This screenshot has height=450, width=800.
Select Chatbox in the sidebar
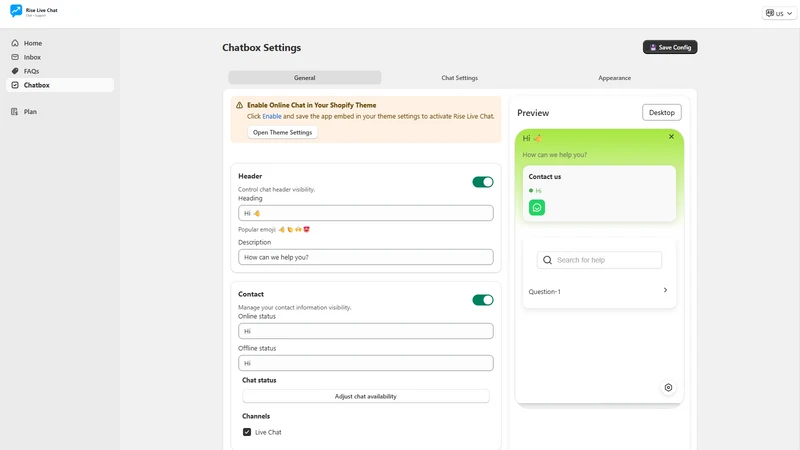click(x=60, y=85)
